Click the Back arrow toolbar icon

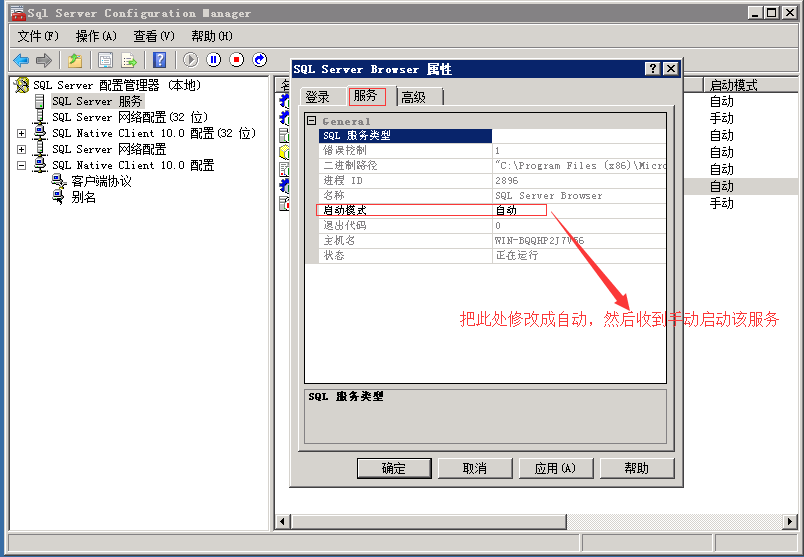click(x=21, y=60)
